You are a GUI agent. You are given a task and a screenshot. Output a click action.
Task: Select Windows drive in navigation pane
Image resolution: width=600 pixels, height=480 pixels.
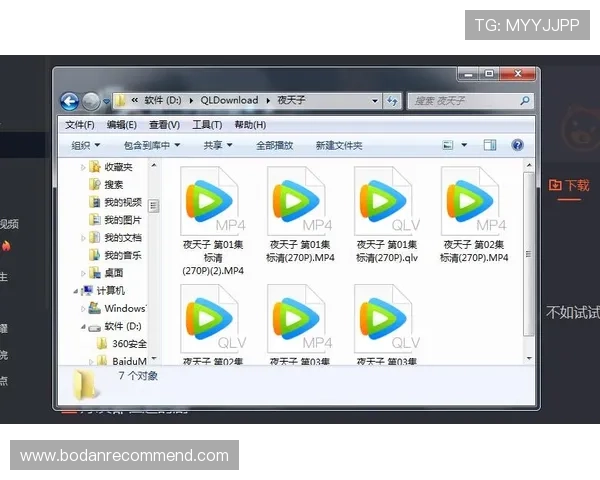coord(125,309)
